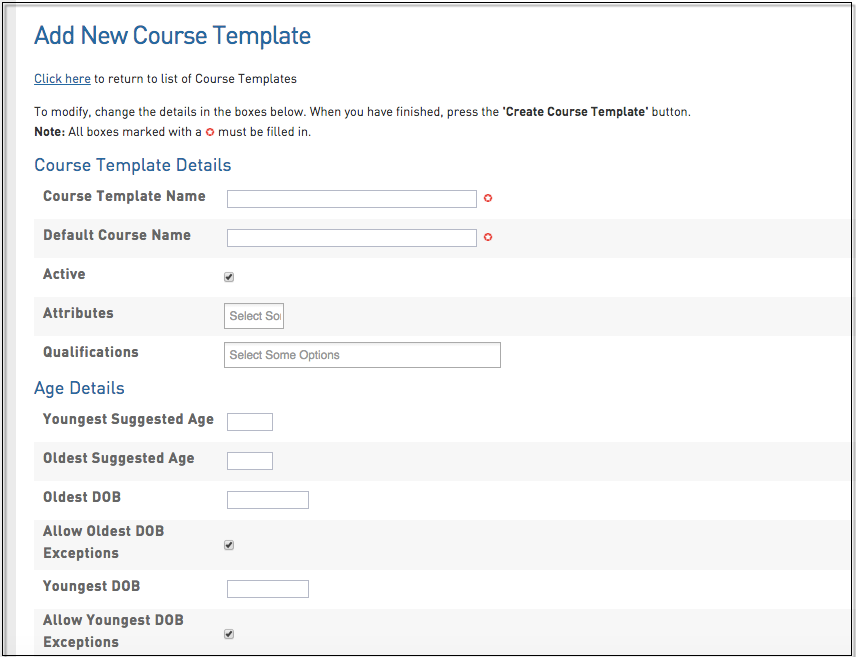Viewport: 856px width, 657px height.
Task: Click the 'Youngest Suggested Age' label
Action: pyautogui.click(x=128, y=419)
